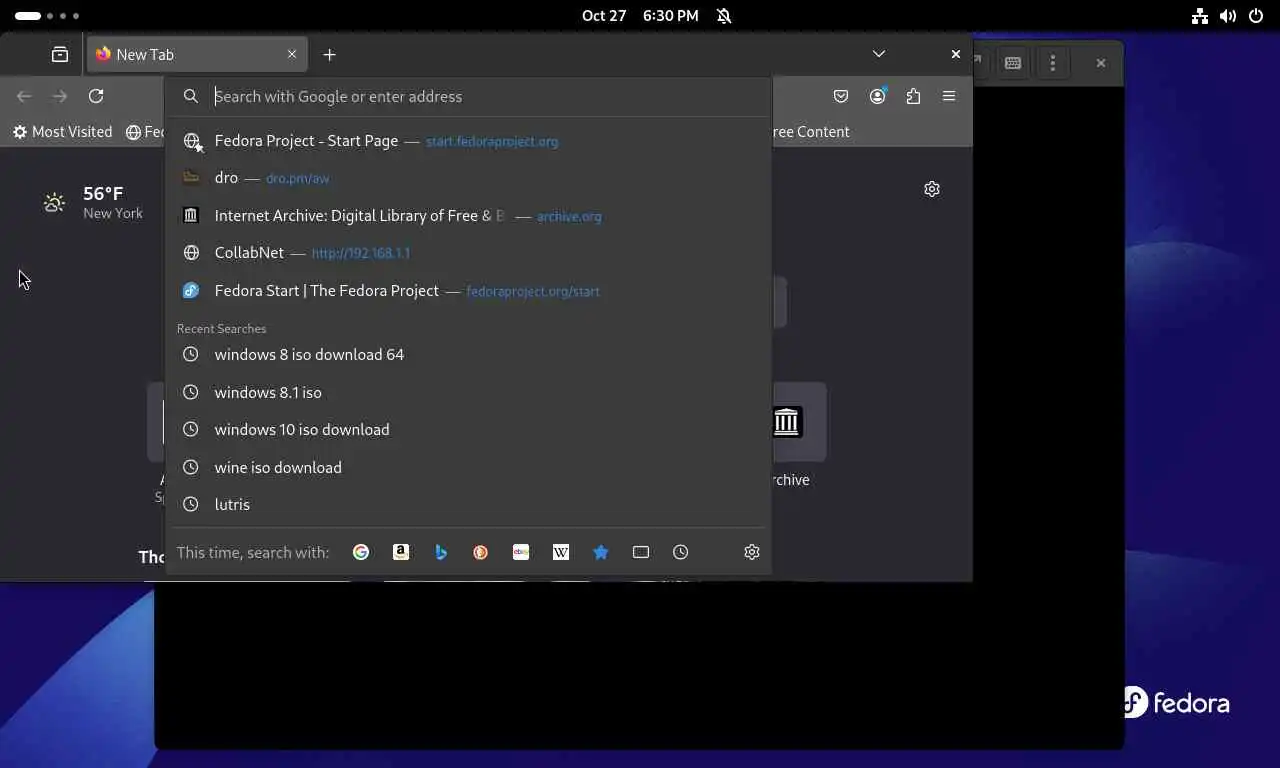Open new tab page personalize gear
Viewport: 1280px width, 768px height.
(x=932, y=189)
